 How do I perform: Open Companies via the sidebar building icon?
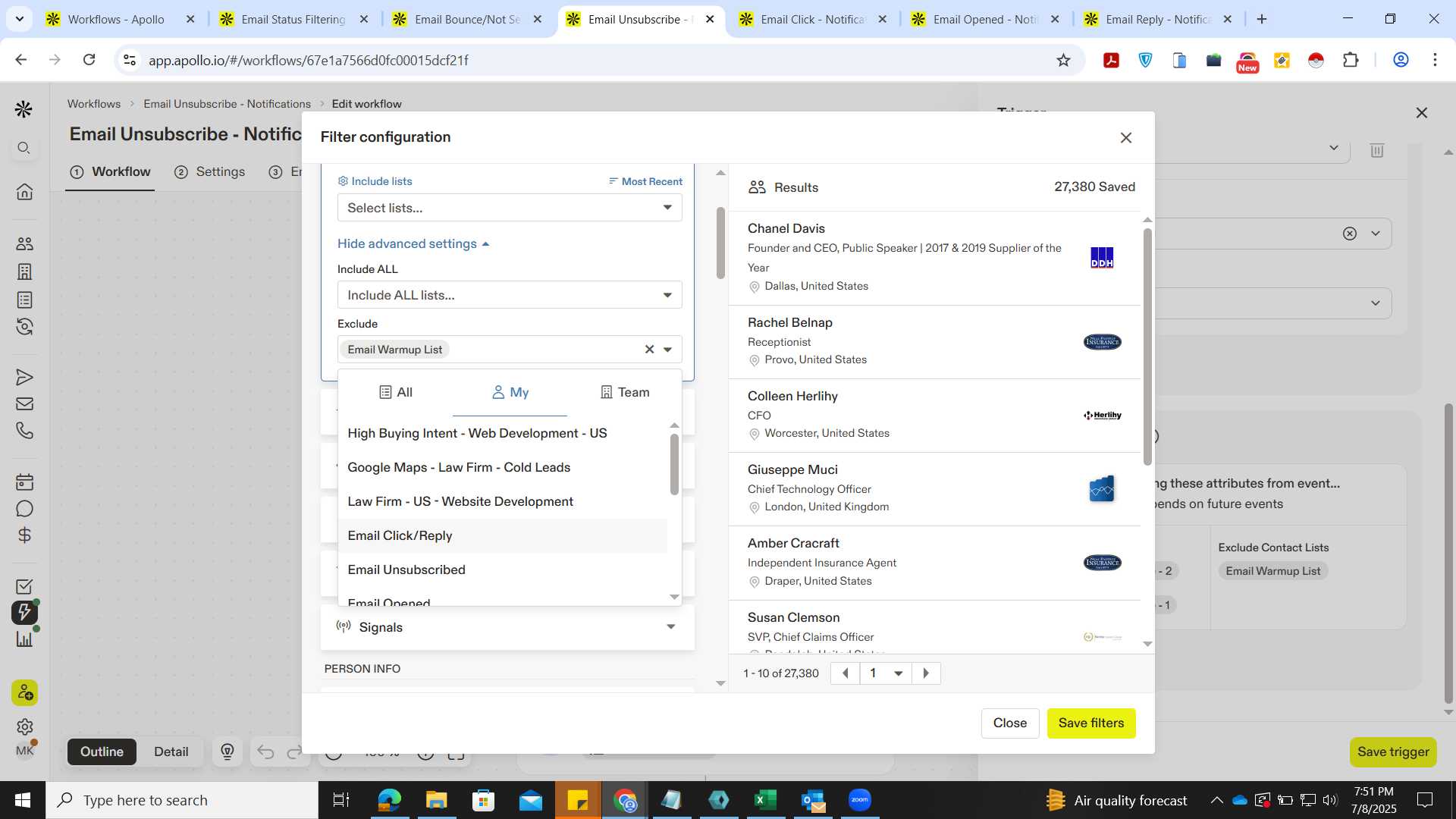[24, 271]
